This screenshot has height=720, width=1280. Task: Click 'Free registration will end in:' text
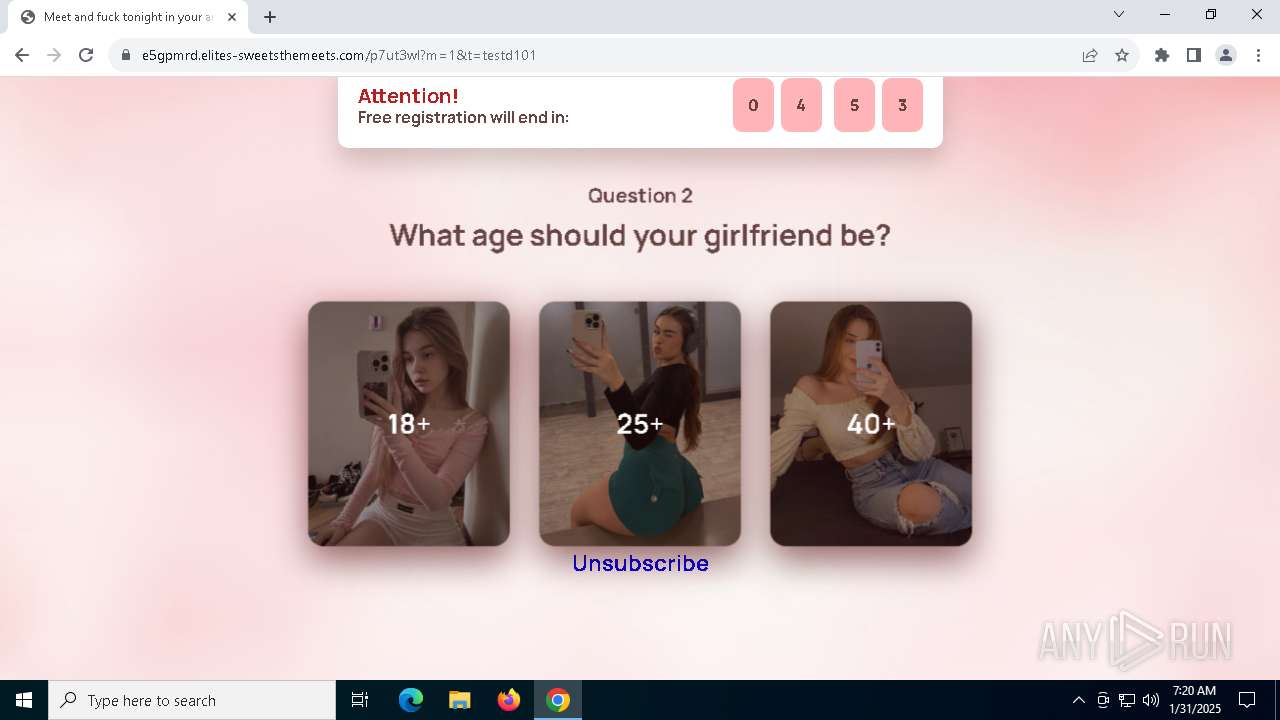(463, 118)
